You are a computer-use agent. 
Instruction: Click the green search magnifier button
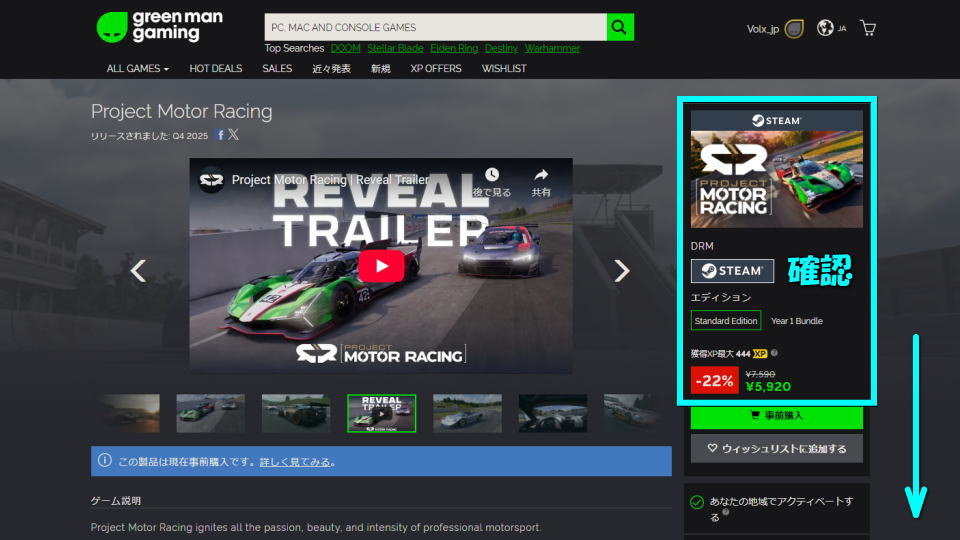tap(620, 27)
